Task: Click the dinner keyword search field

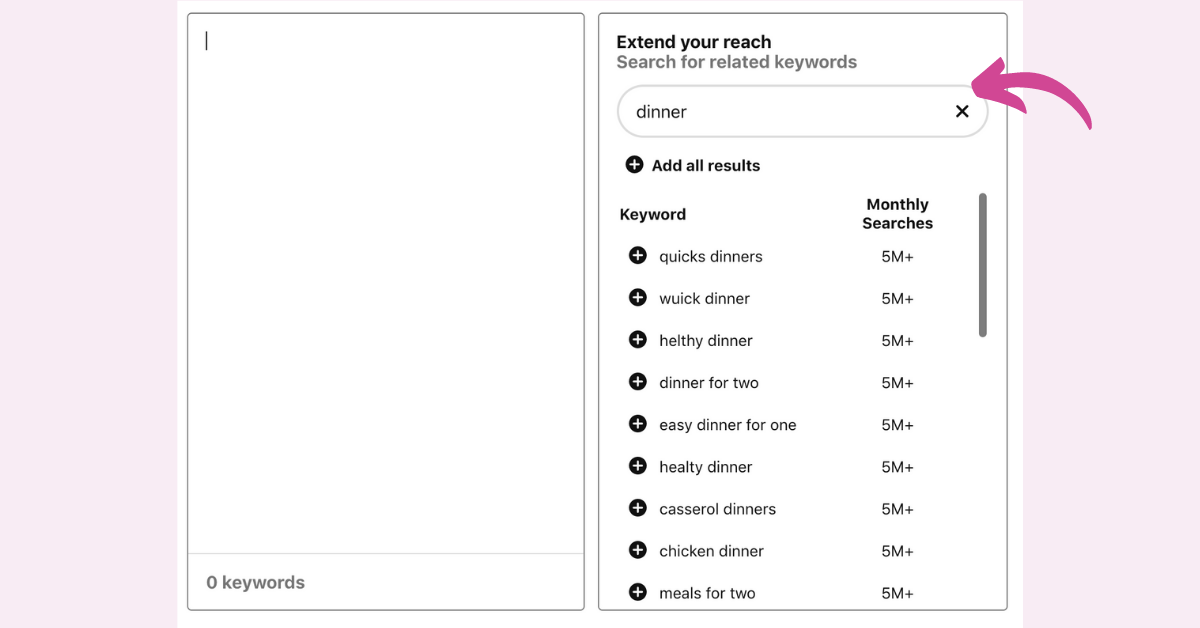Action: pos(802,111)
